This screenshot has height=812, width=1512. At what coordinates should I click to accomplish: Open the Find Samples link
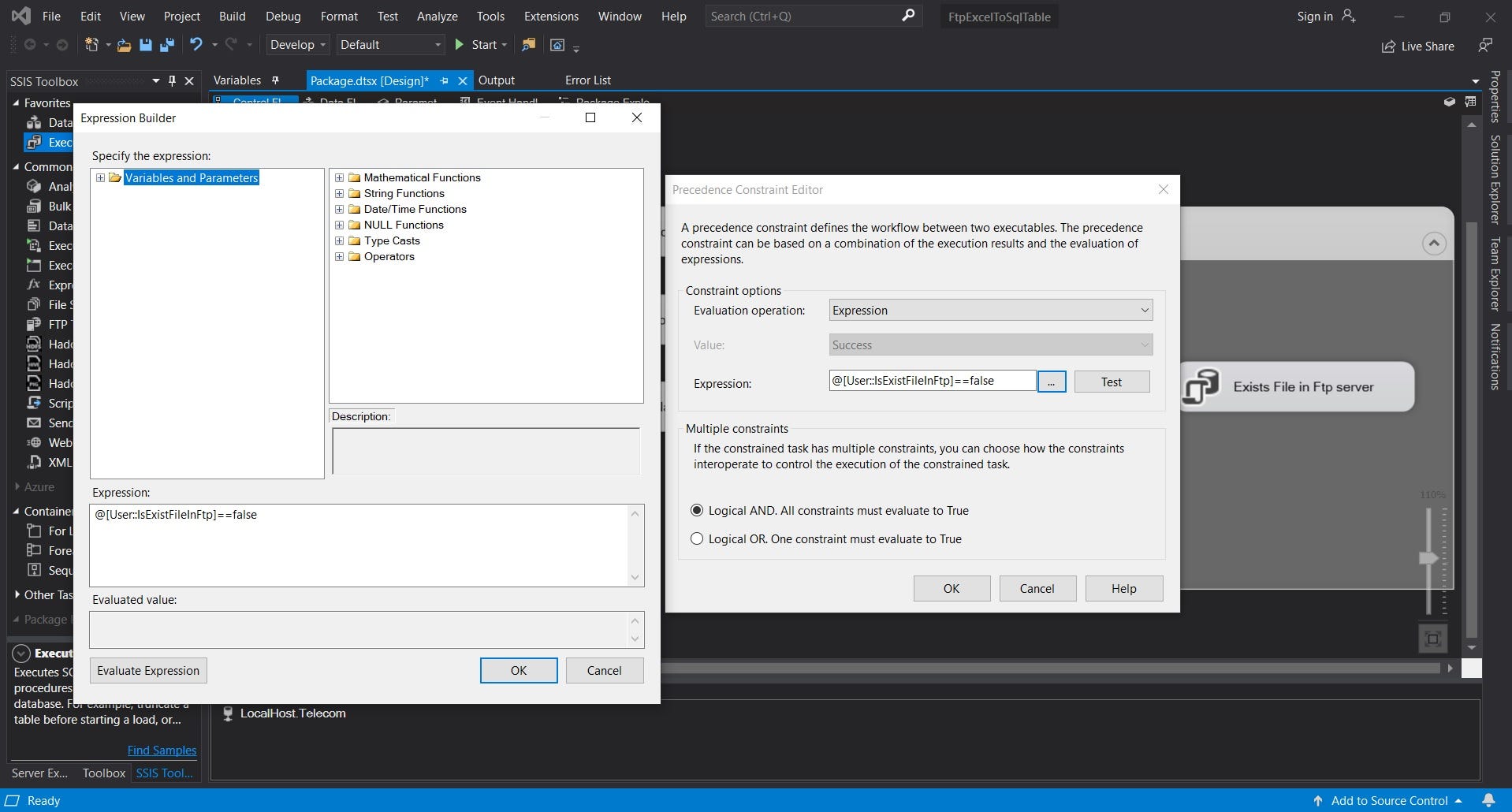(162, 750)
